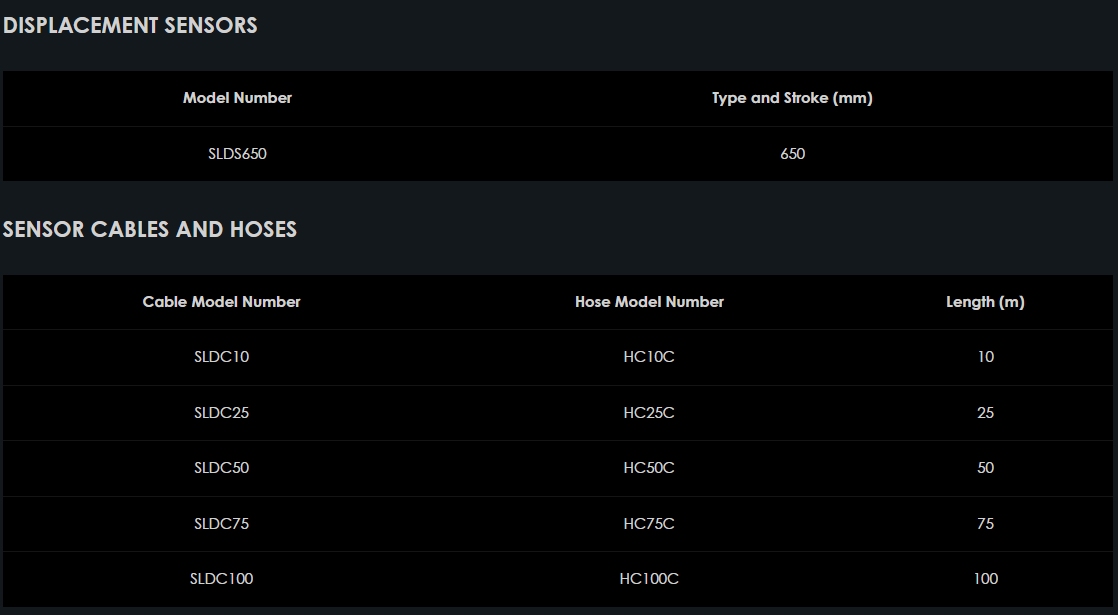
Task: Click the Hose Model Number header
Action: (x=649, y=302)
